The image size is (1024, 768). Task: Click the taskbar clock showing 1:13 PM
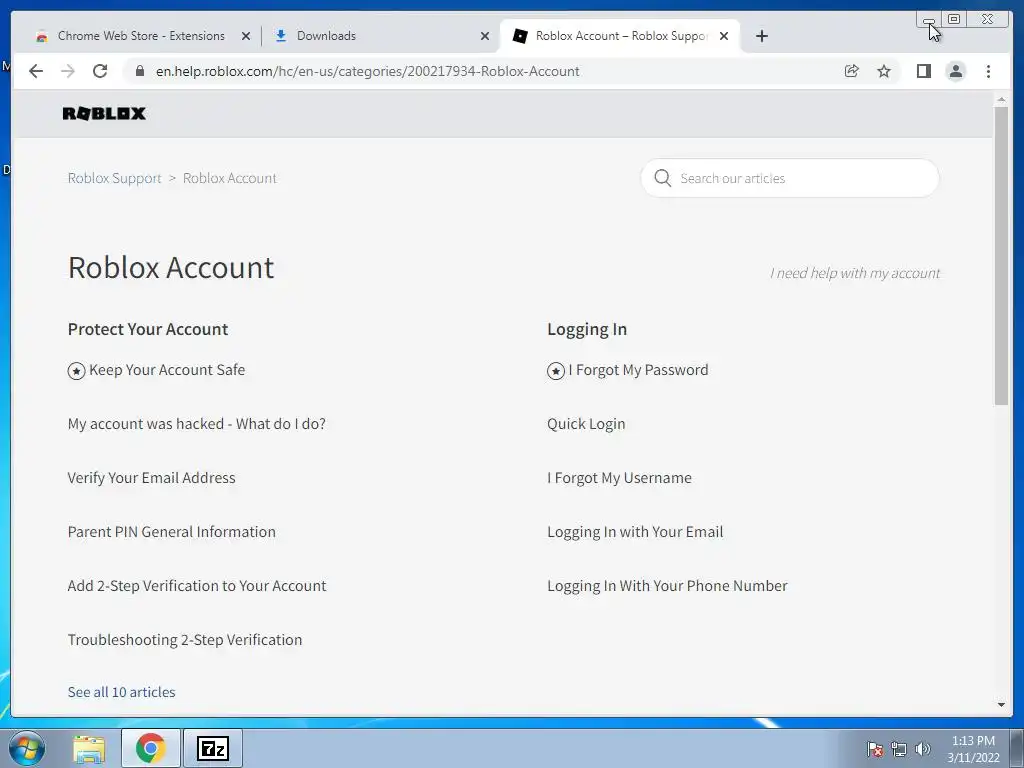pyautogui.click(x=973, y=749)
